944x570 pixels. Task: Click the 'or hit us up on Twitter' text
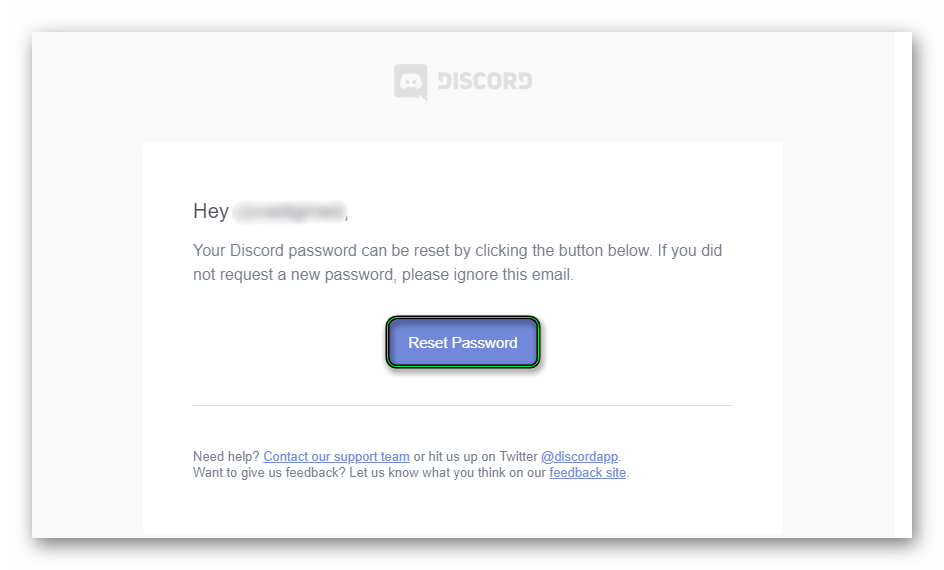click(x=475, y=457)
